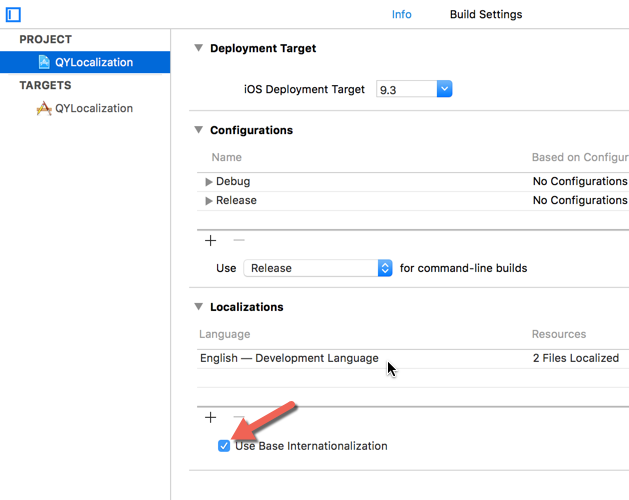Expand the Debug configuration row
Viewport: 629px width, 500px height.
[209, 182]
